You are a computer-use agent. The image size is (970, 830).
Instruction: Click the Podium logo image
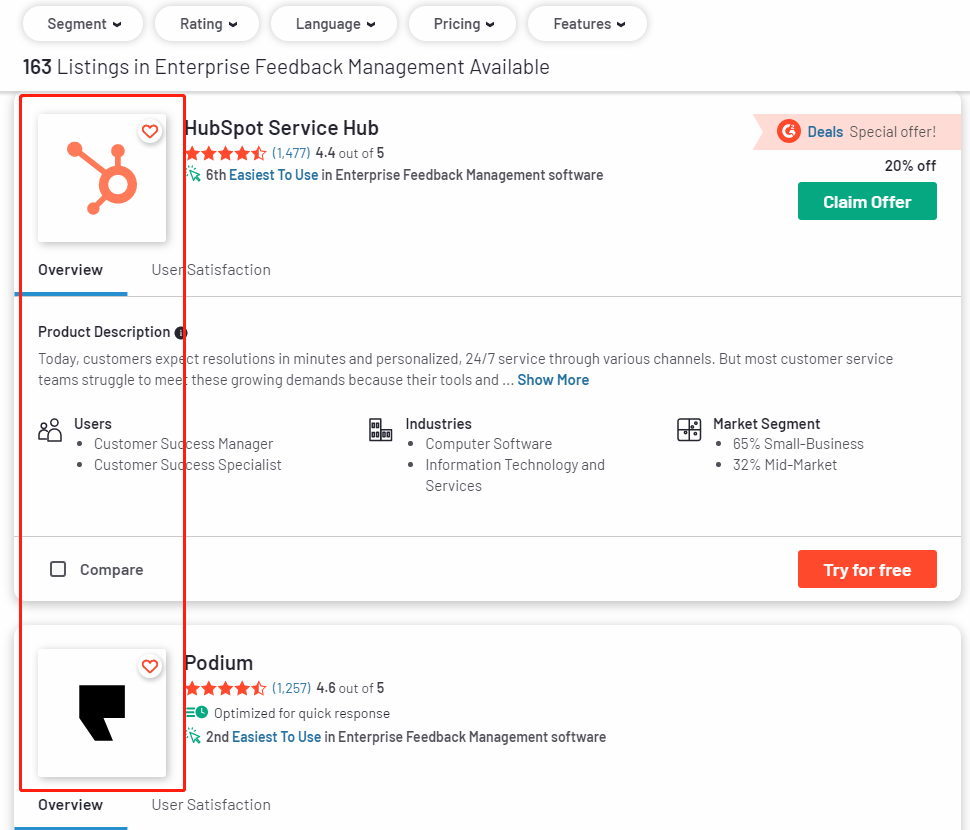(x=102, y=713)
